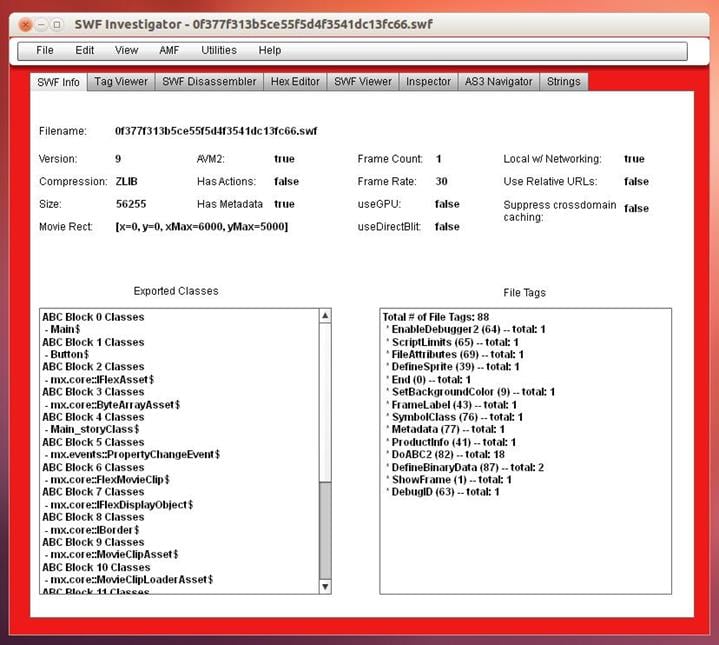Click the Exported Classes scroll down arrow
The image size is (719, 645).
tap(325, 586)
